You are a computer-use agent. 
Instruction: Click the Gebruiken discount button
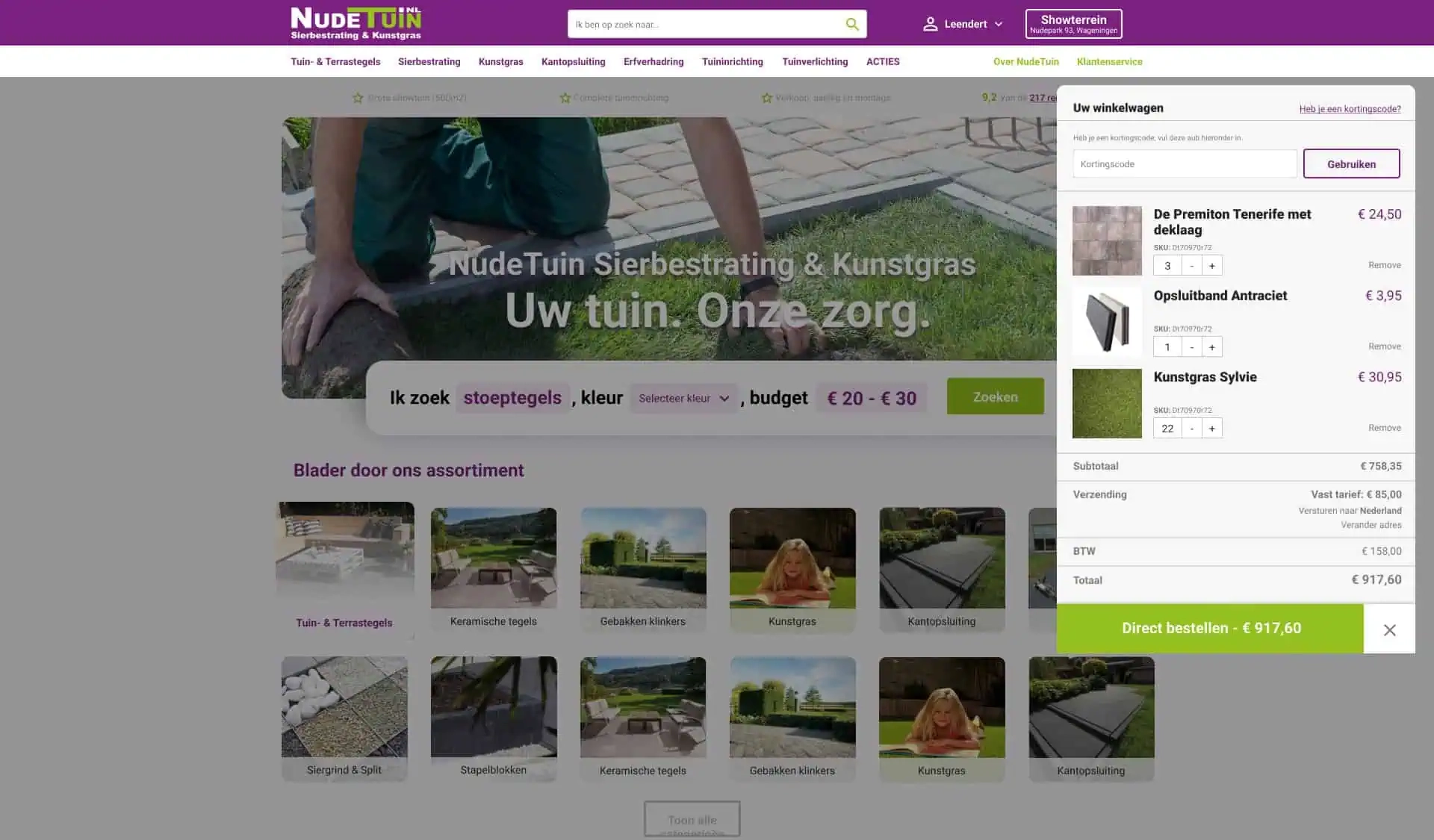(1350, 164)
